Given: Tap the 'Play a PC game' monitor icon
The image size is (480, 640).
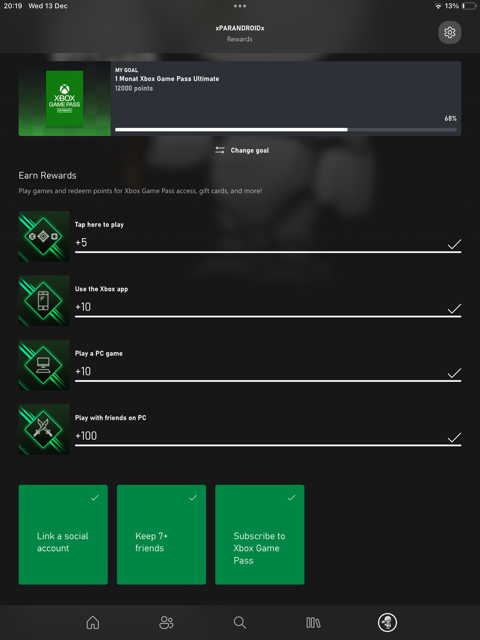Looking at the screenshot, I should click(x=44, y=365).
